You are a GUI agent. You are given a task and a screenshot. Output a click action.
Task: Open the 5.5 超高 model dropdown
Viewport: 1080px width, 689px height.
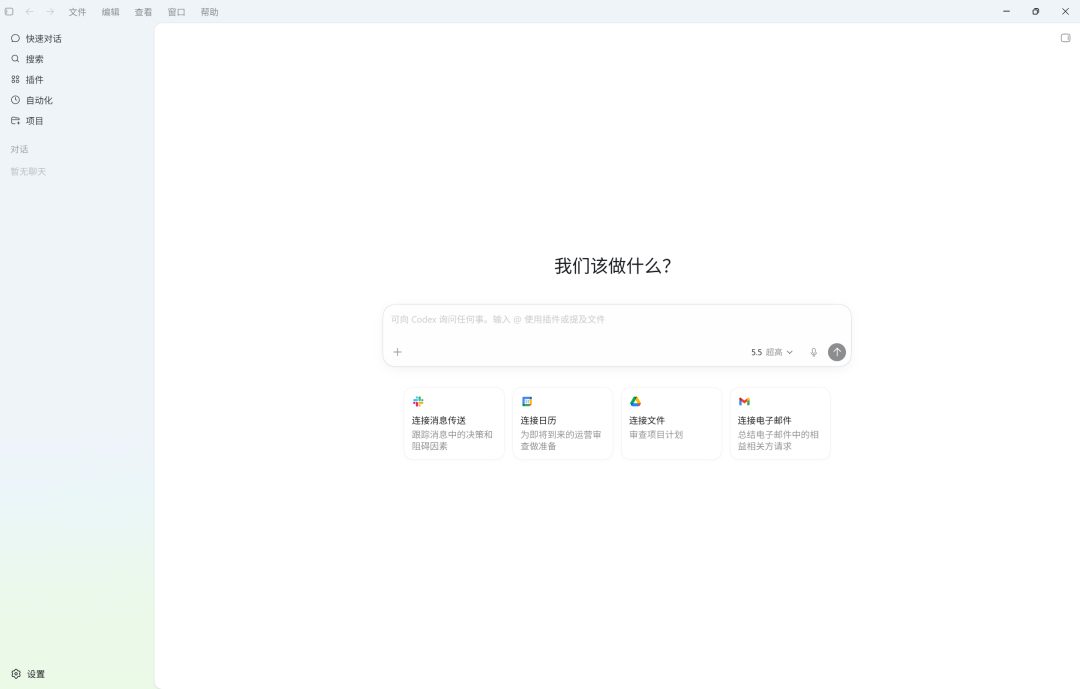(772, 352)
